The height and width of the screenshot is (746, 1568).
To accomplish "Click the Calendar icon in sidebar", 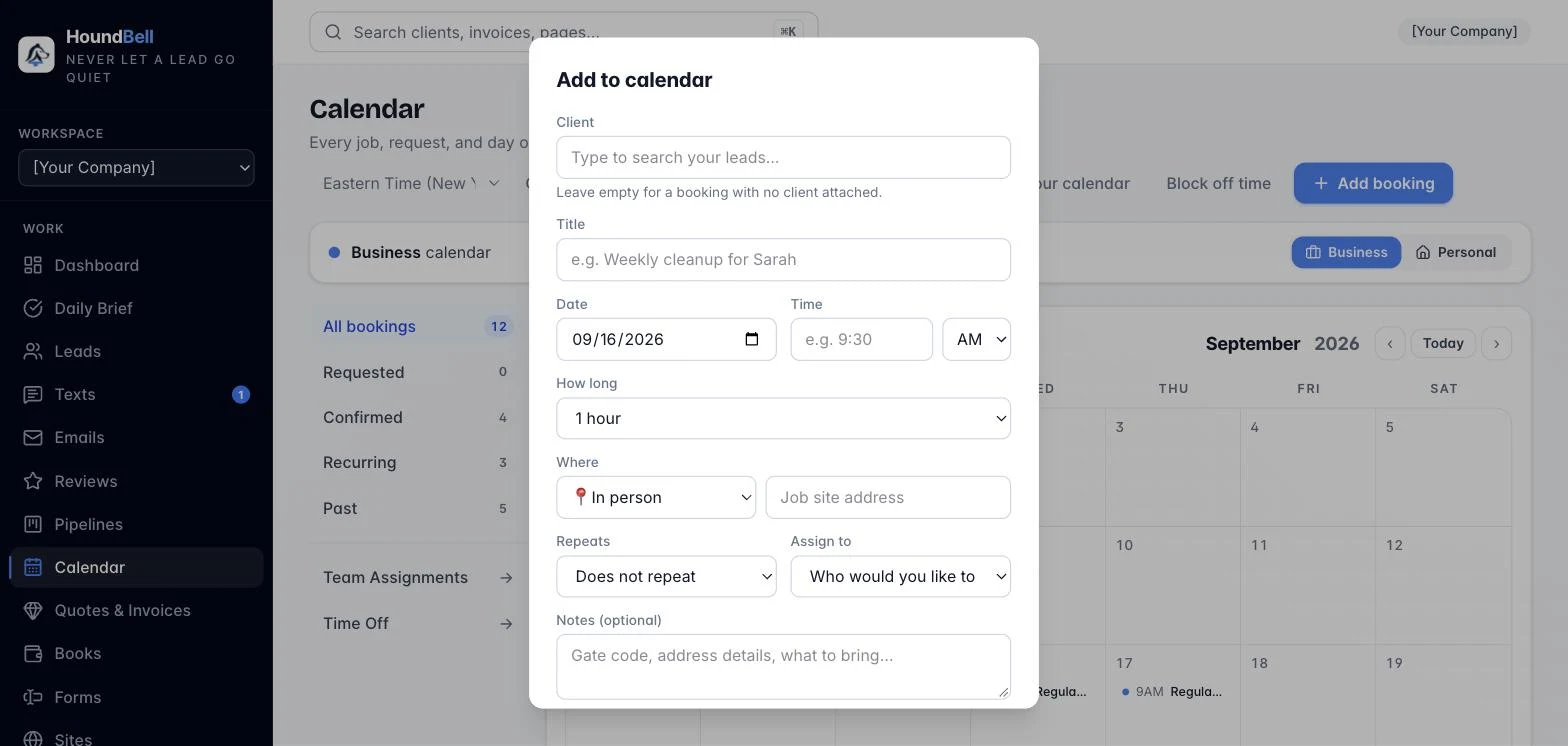I will (x=33, y=567).
